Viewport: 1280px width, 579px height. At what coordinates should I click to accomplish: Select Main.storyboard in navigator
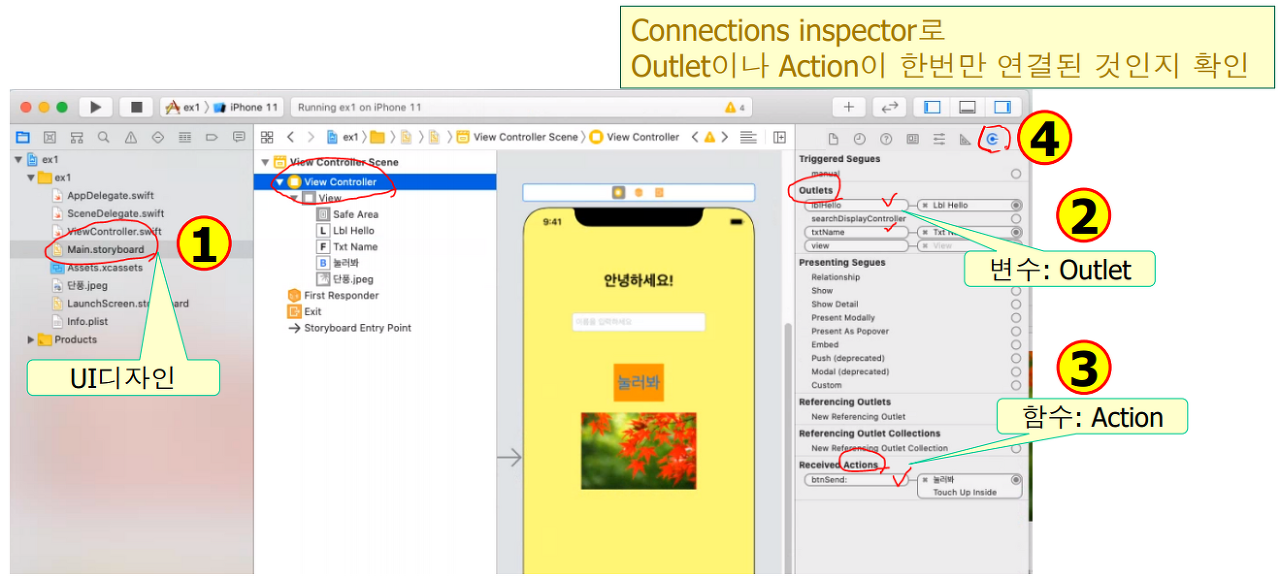[105, 249]
